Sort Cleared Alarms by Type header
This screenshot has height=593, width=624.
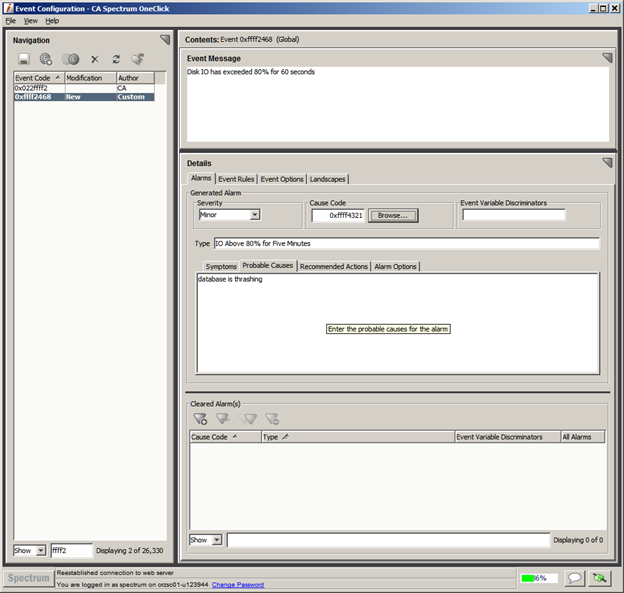(358, 437)
